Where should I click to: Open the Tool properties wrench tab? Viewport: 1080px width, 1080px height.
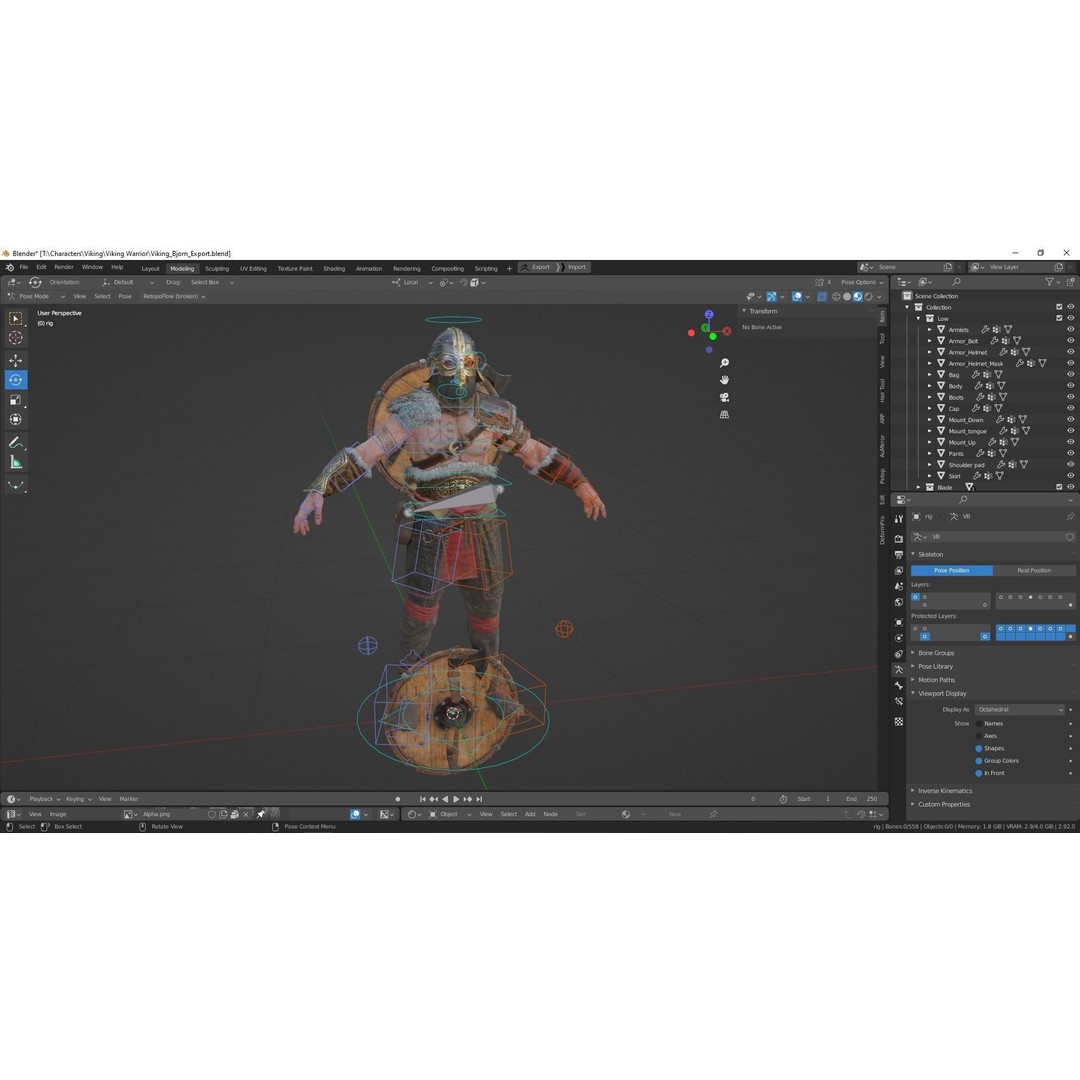(898, 519)
